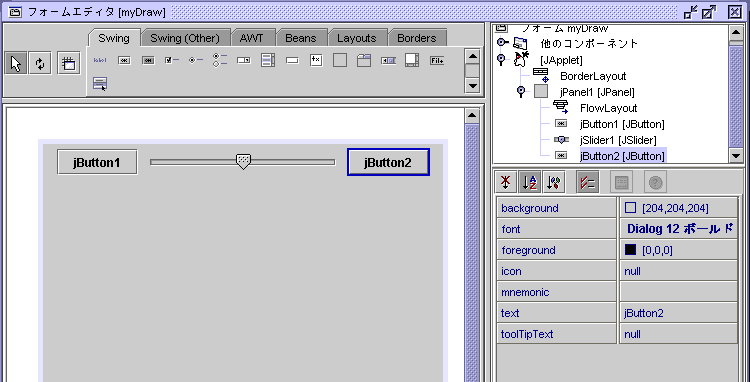Toggle the test form mode button
The width and height of the screenshot is (750, 382).
tap(69, 64)
